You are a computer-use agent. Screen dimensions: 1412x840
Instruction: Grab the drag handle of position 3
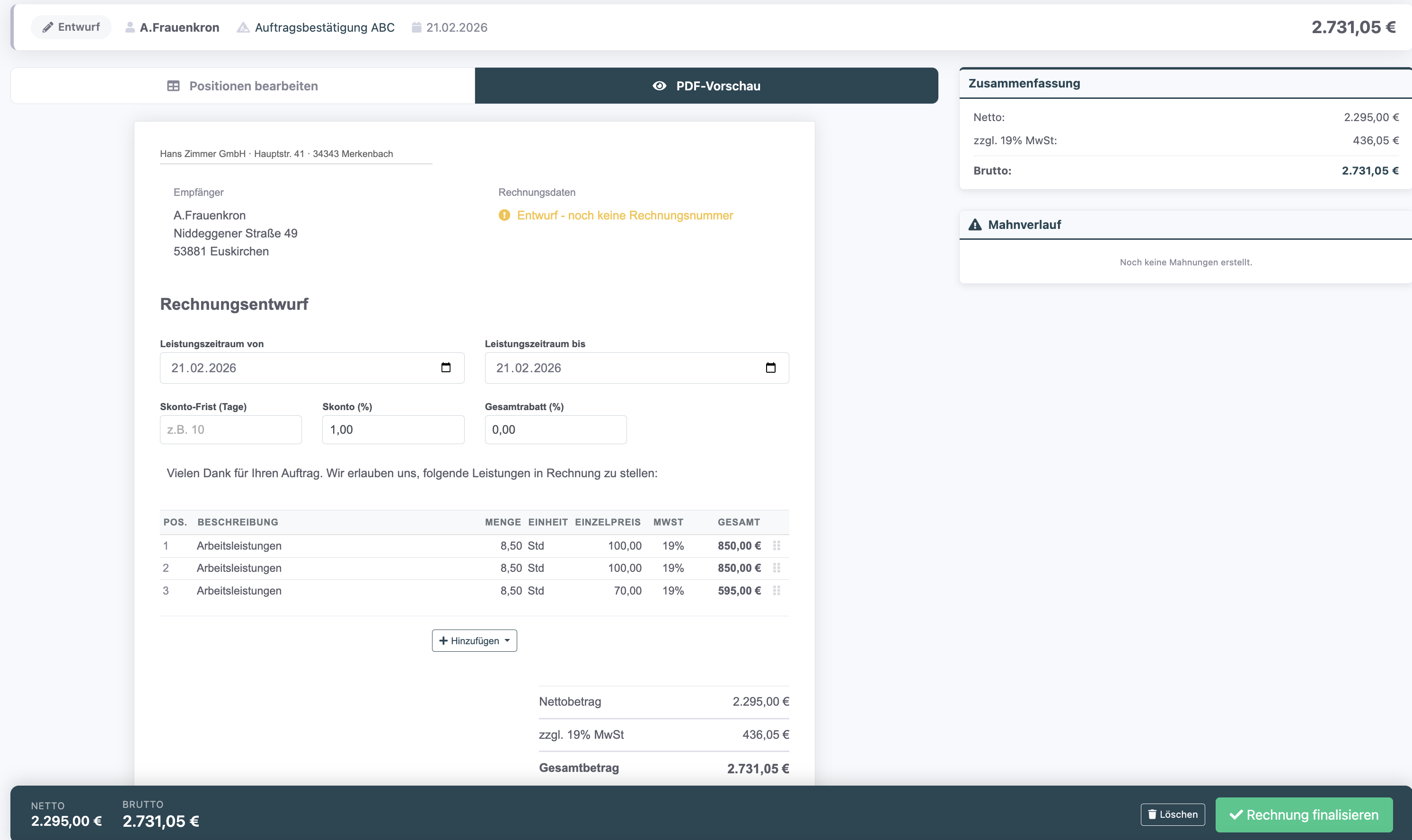(776, 590)
